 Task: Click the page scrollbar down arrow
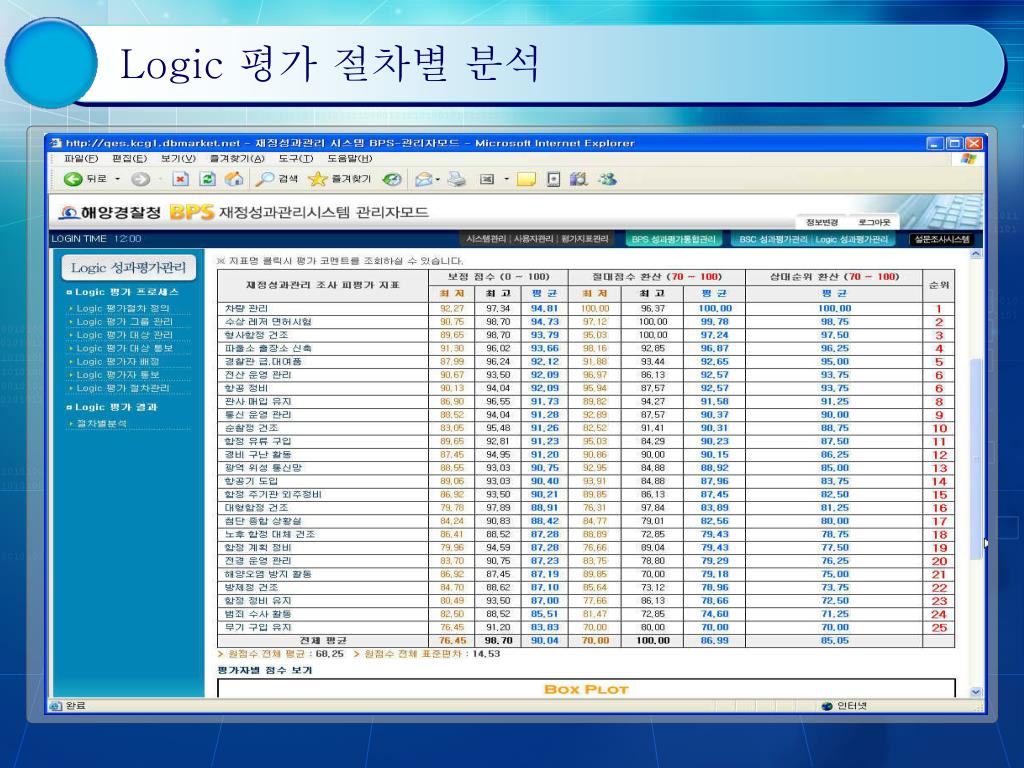click(976, 692)
